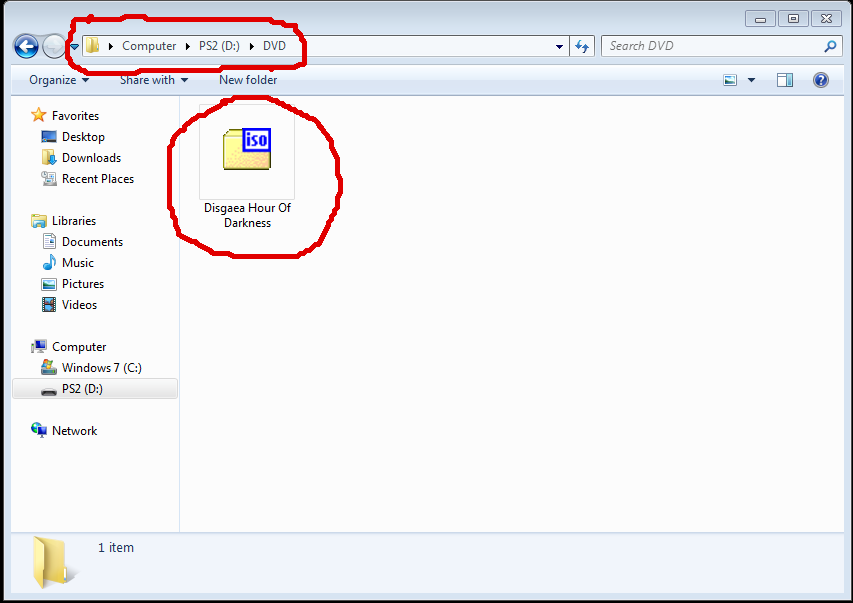Toggle the preview pane button
Viewport: 853px width, 603px height.
(785, 80)
